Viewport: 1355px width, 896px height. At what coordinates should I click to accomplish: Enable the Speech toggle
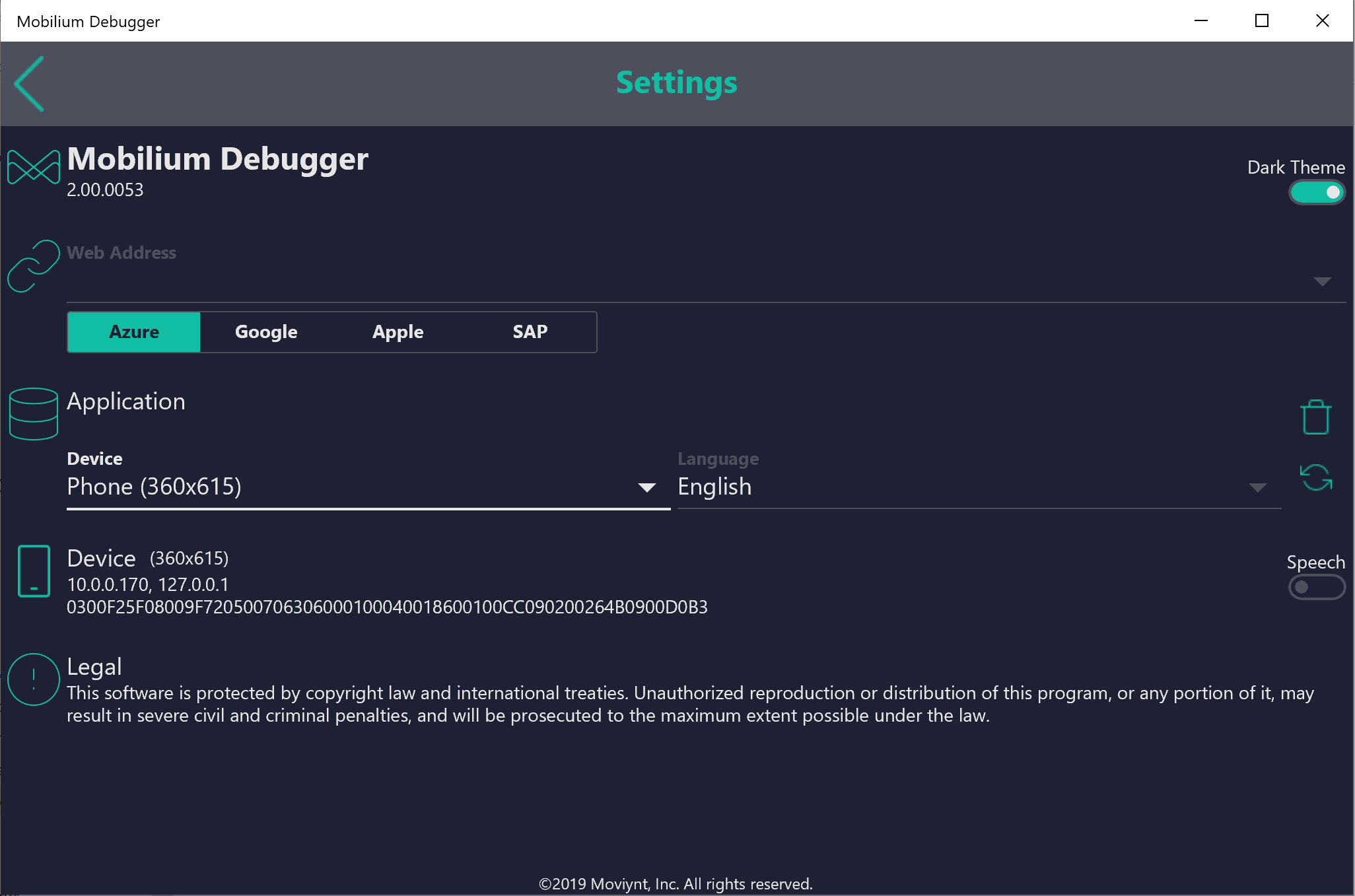(x=1317, y=587)
